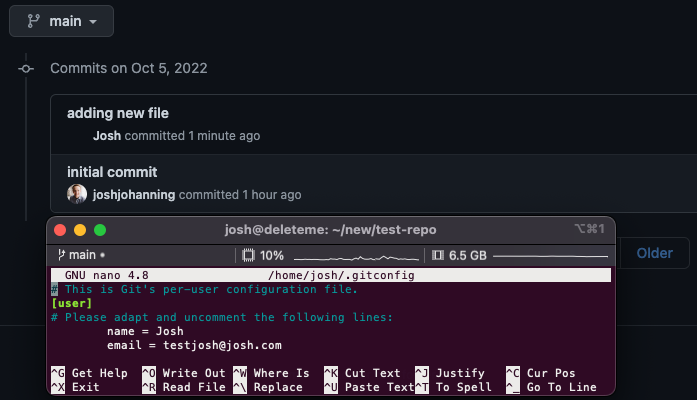Click the joshjohanning avatar image

pos(77,195)
